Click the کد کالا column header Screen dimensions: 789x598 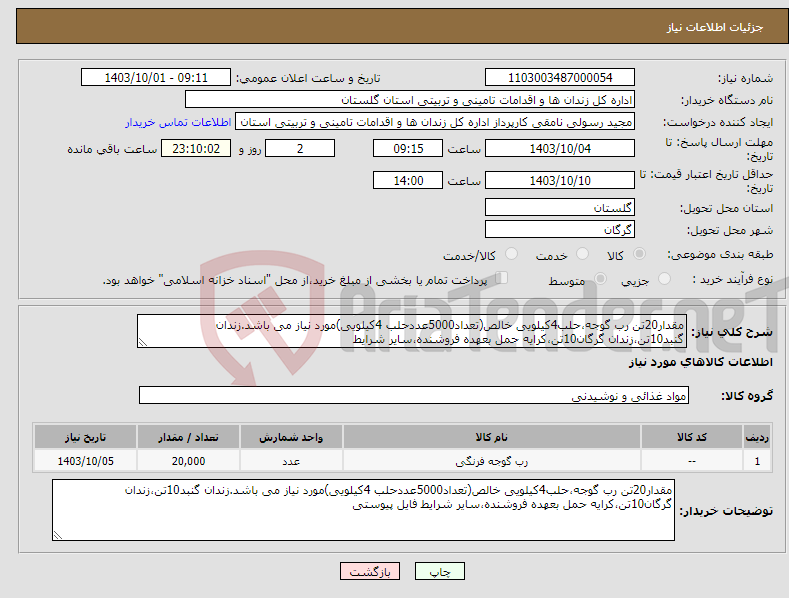tap(691, 436)
